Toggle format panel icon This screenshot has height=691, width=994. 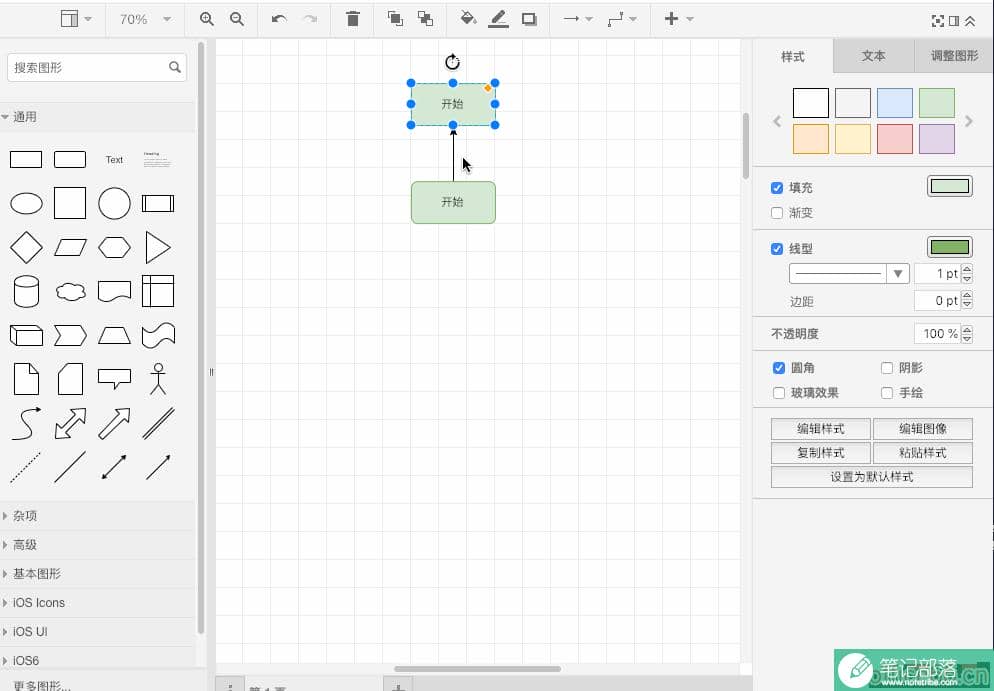(x=954, y=21)
